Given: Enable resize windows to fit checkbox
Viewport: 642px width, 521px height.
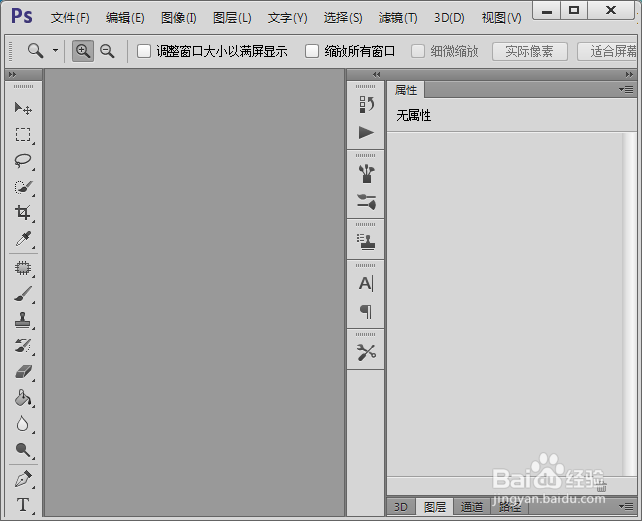Looking at the screenshot, I should pos(144,51).
